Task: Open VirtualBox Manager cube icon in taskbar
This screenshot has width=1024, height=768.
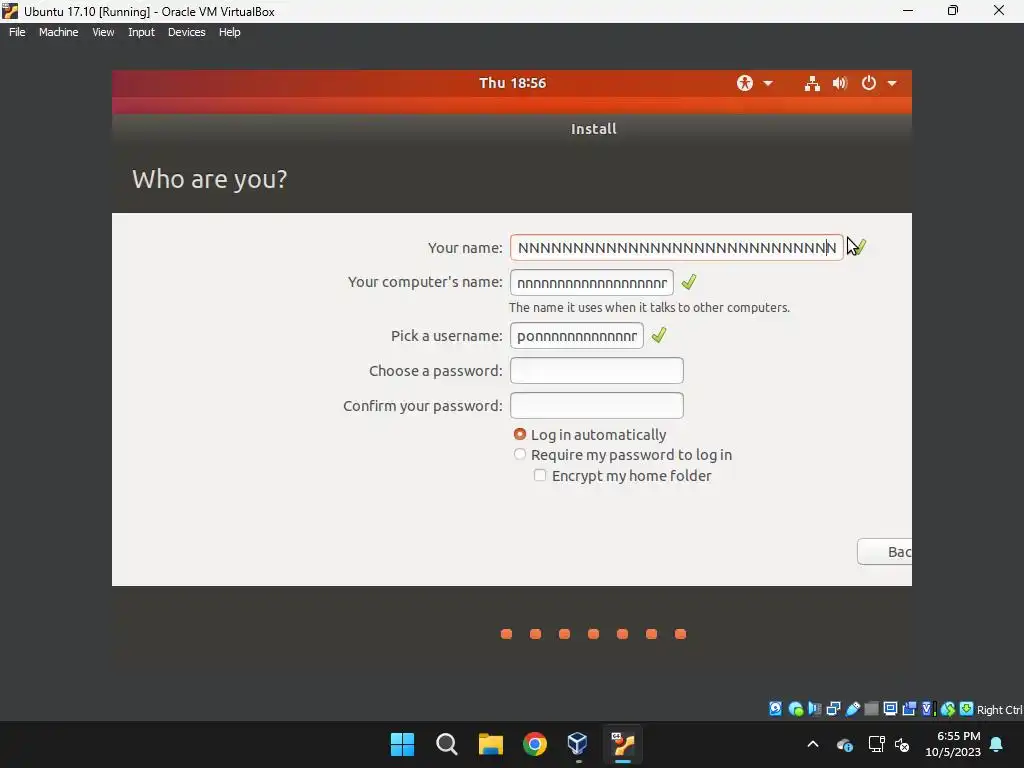Action: tap(578, 744)
